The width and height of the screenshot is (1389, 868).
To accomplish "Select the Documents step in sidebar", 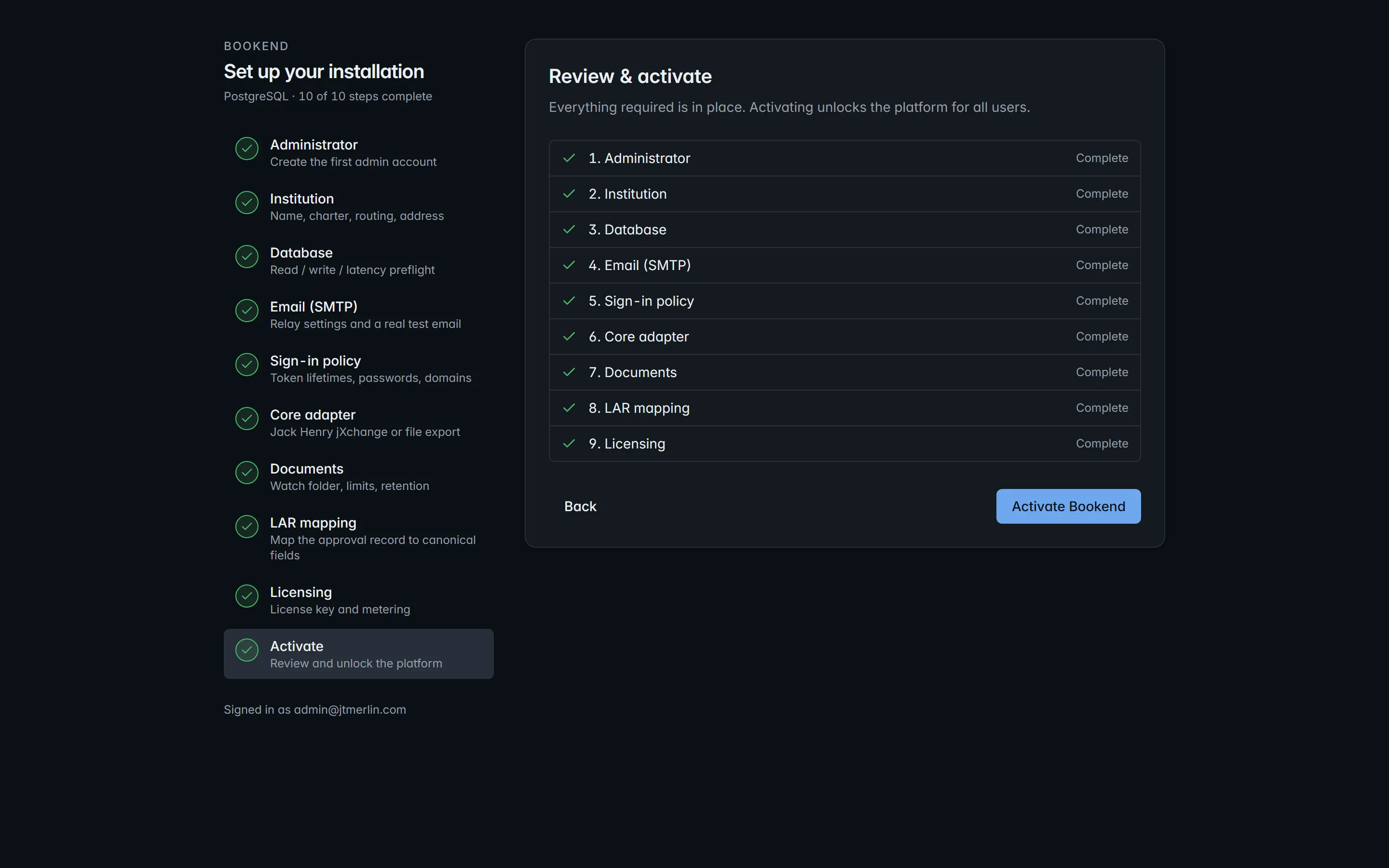I will pos(359,476).
